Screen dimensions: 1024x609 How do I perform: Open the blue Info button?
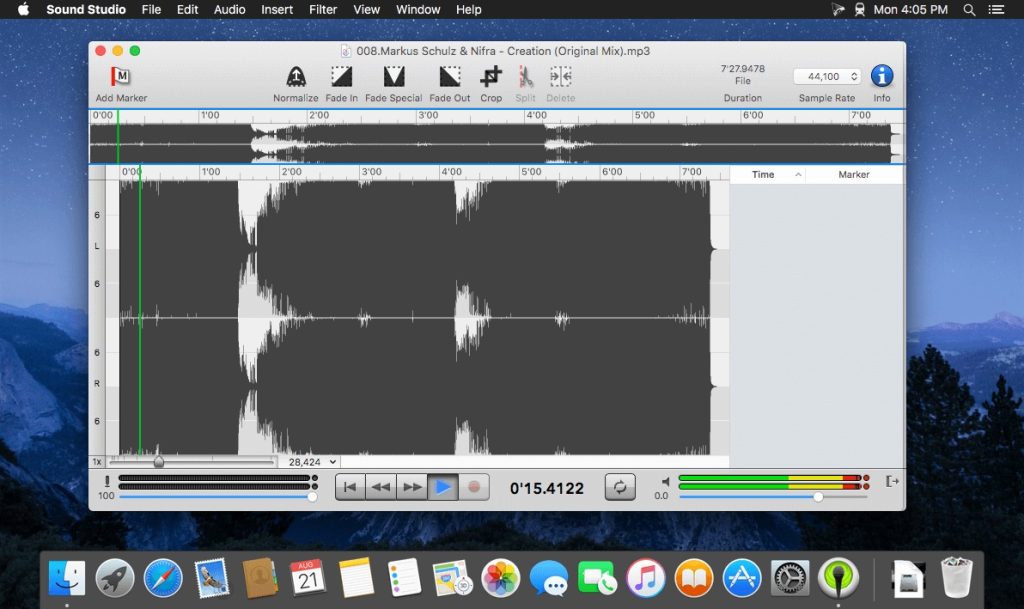coord(881,76)
